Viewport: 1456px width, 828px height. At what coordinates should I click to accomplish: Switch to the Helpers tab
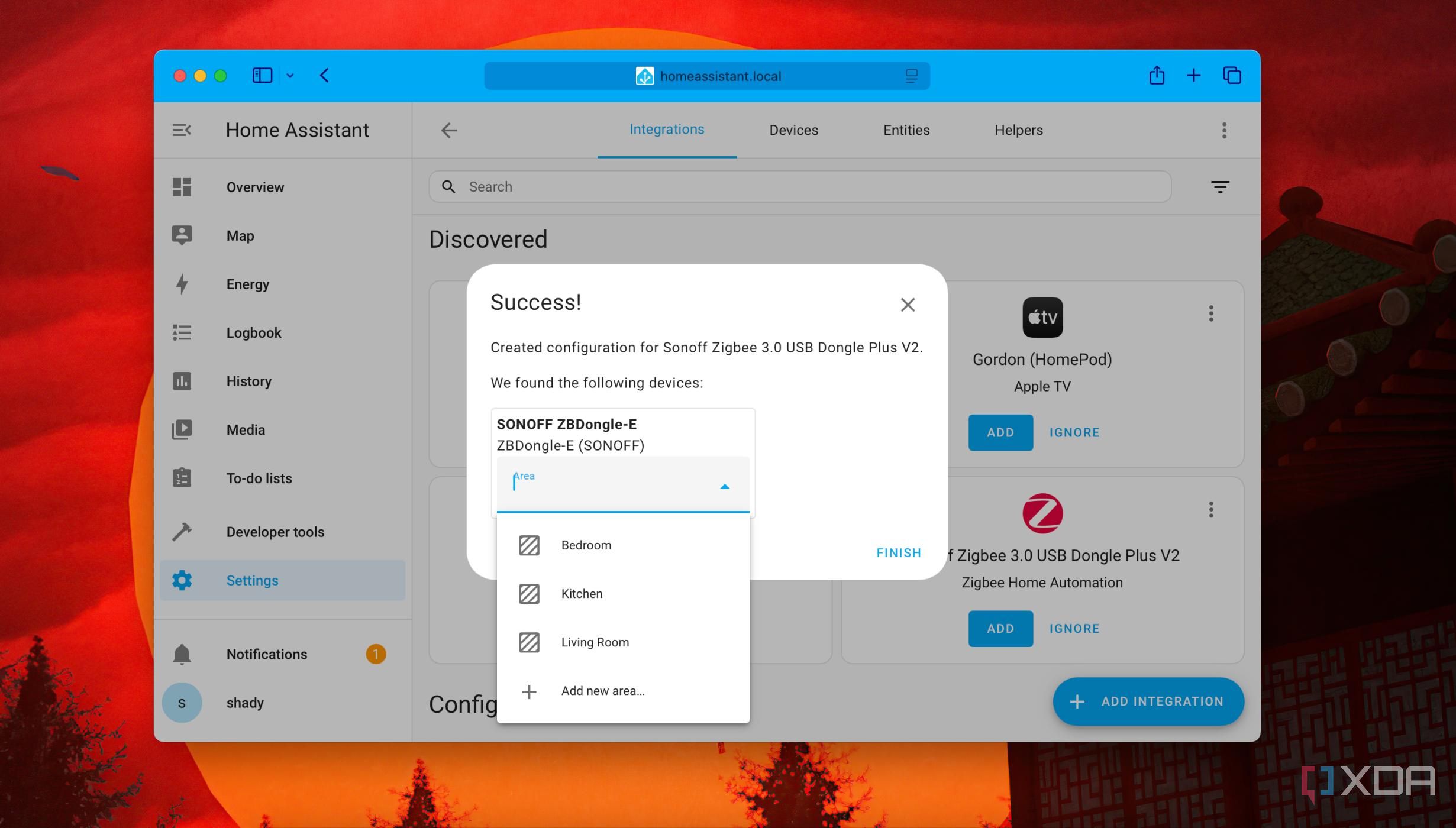[x=1018, y=130]
